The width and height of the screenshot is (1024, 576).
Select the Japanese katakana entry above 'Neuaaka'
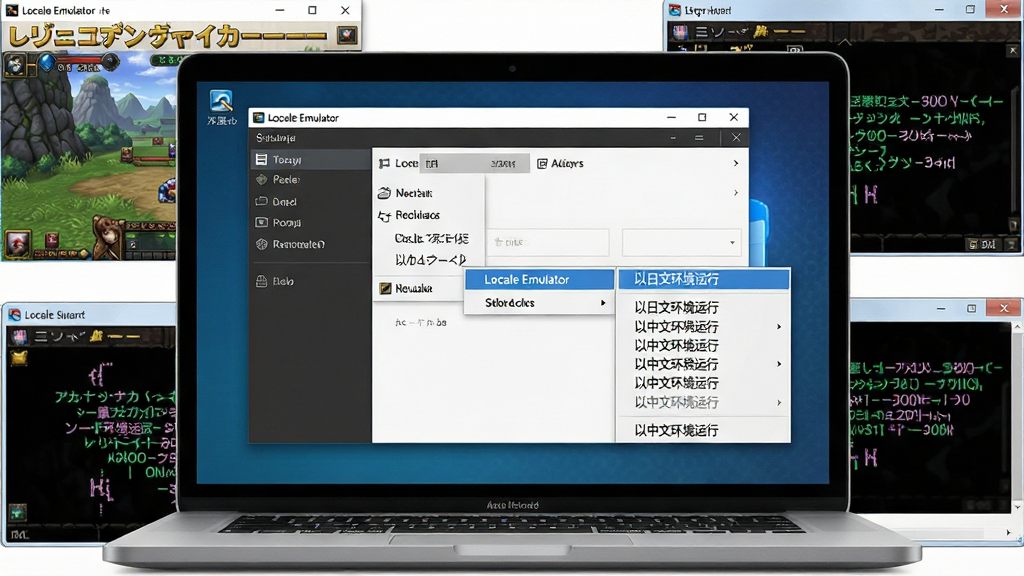coord(431,260)
